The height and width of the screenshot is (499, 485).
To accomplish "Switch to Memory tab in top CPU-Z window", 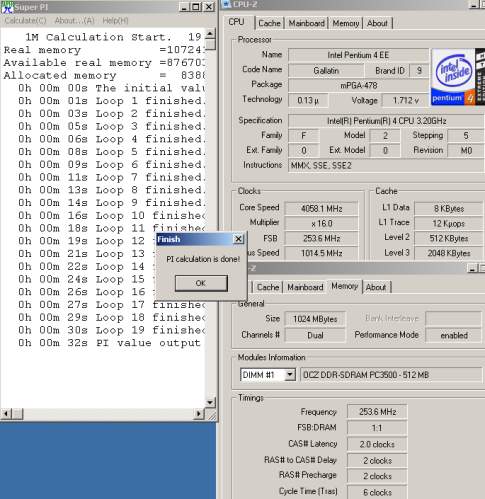I will (x=346, y=23).
